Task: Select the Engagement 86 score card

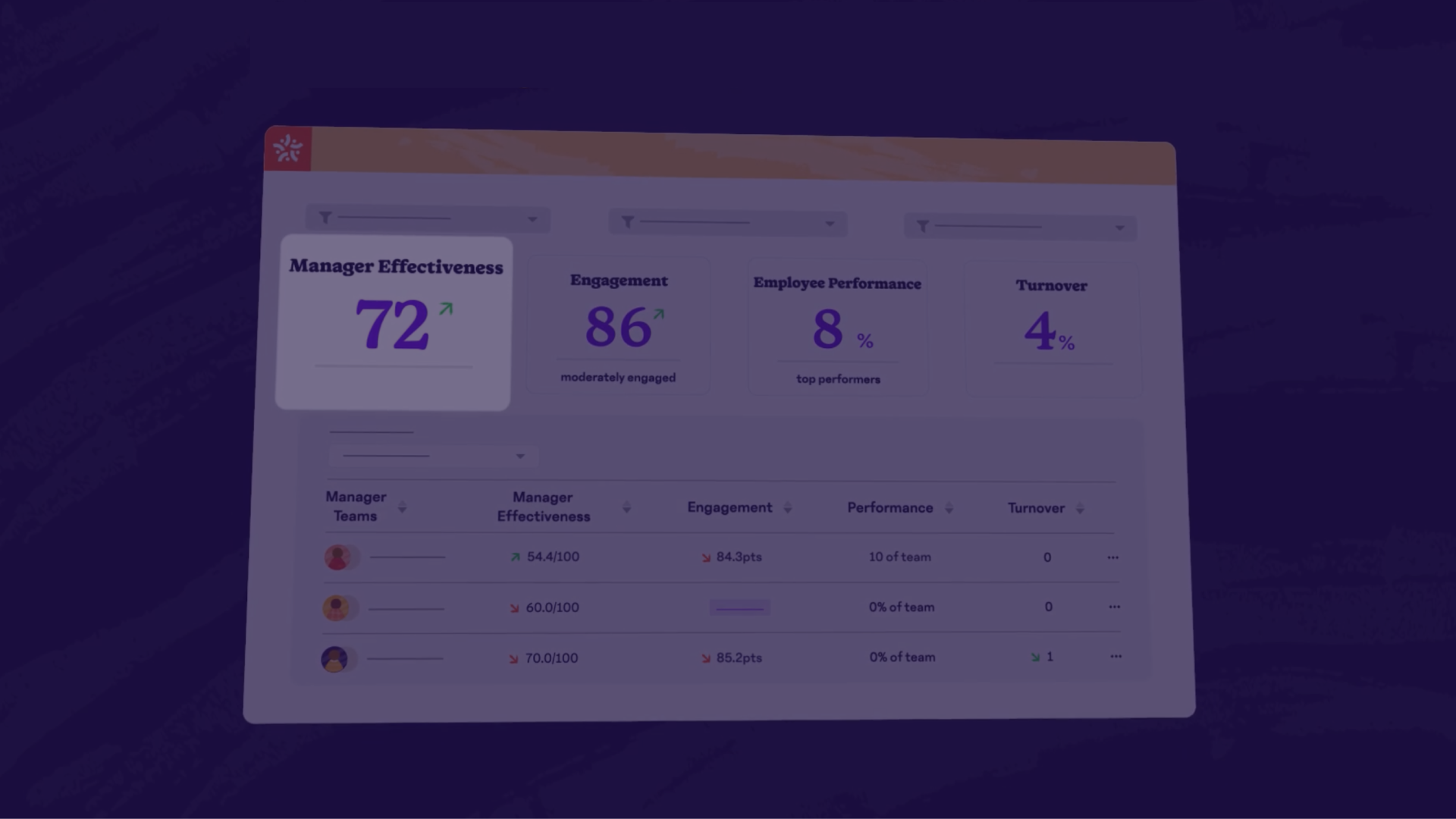Action: (x=619, y=326)
